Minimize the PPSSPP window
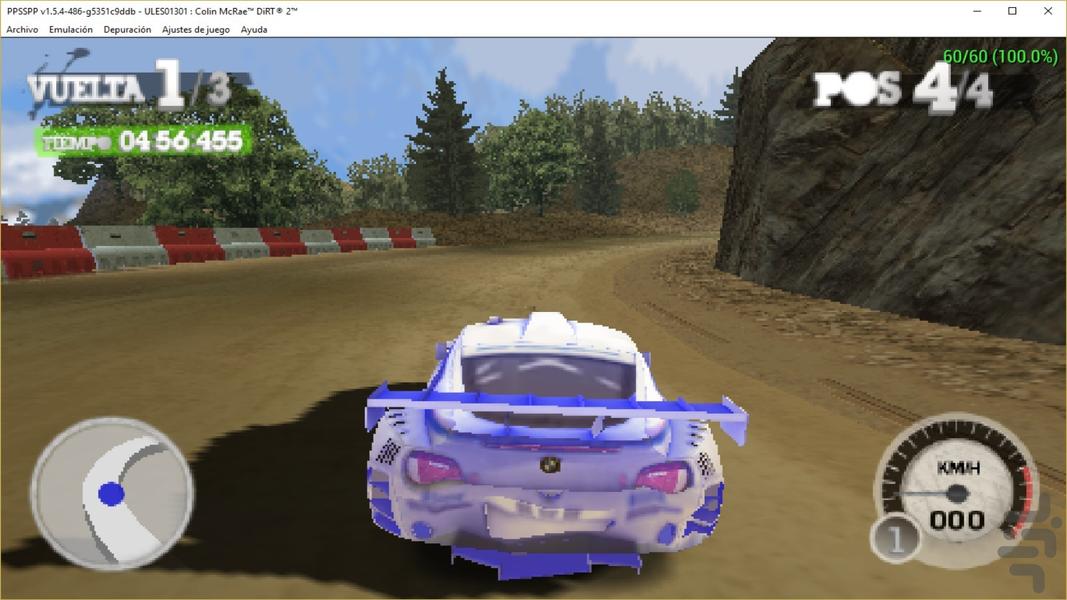The image size is (1067, 600). (x=977, y=11)
